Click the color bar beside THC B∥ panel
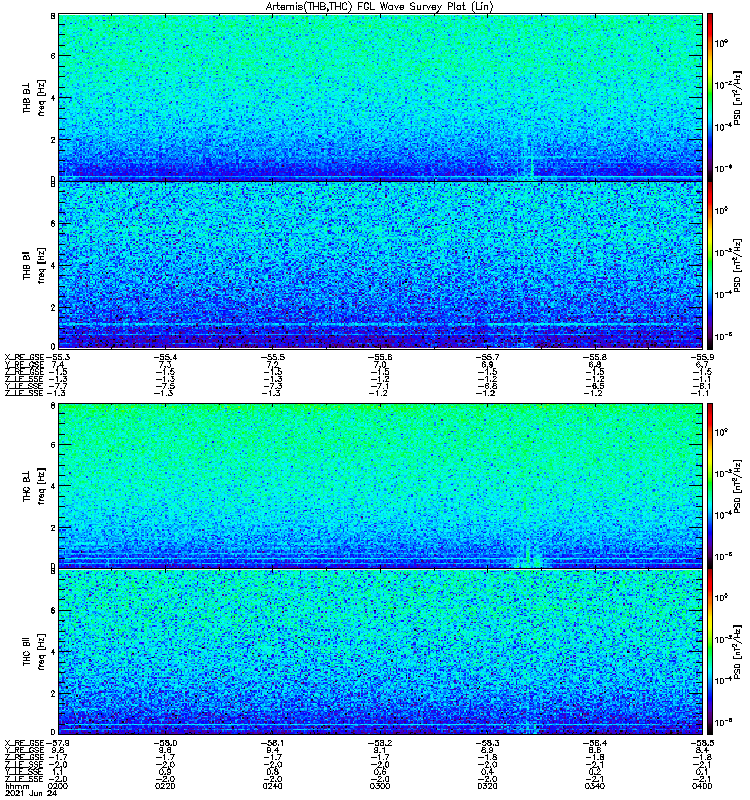The width and height of the screenshot is (750, 800). [x=710, y=652]
